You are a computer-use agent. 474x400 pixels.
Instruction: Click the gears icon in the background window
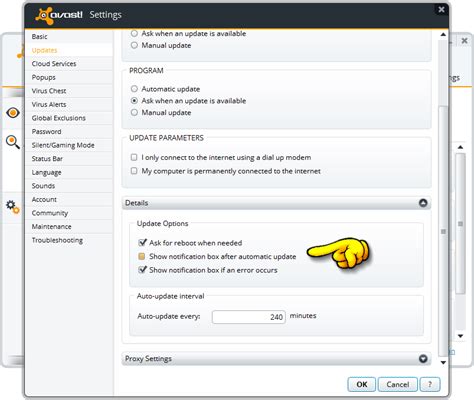pos(13,207)
